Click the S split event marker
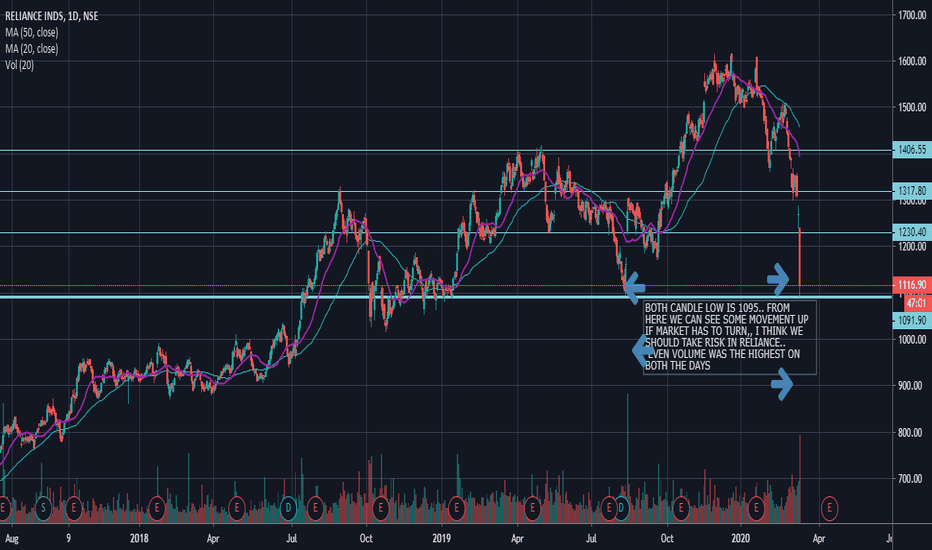This screenshot has height=550, width=932. click(x=43, y=508)
